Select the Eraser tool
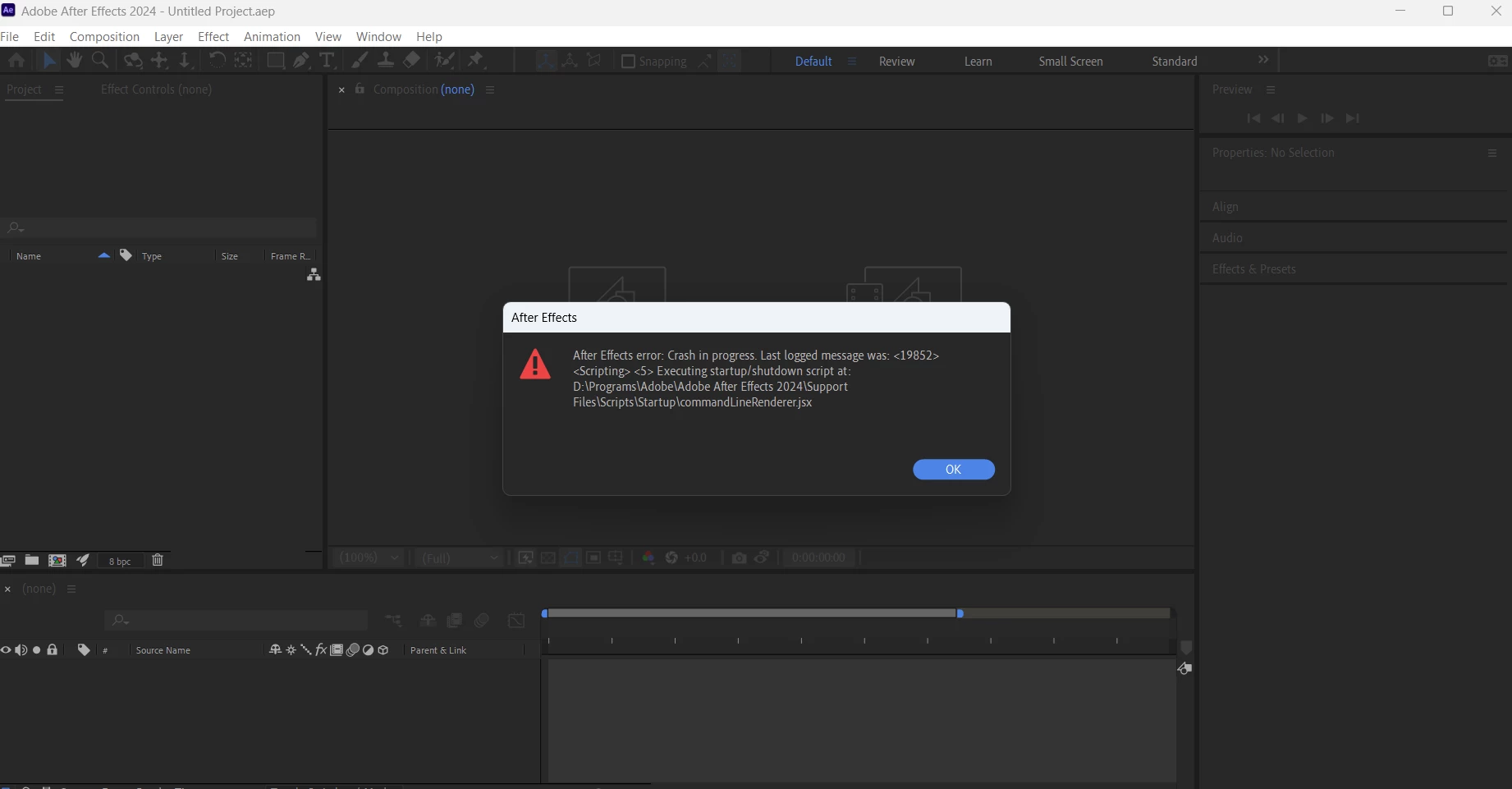The width and height of the screenshot is (1512, 789). pyautogui.click(x=411, y=61)
